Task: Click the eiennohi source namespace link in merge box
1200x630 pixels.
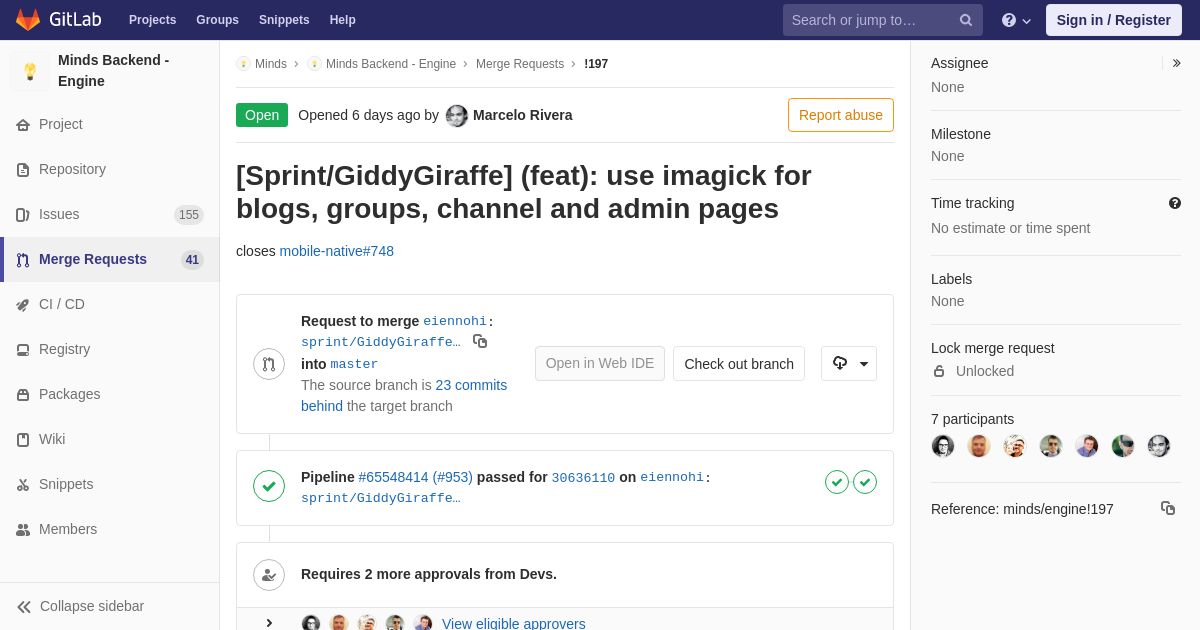Action: coord(455,322)
